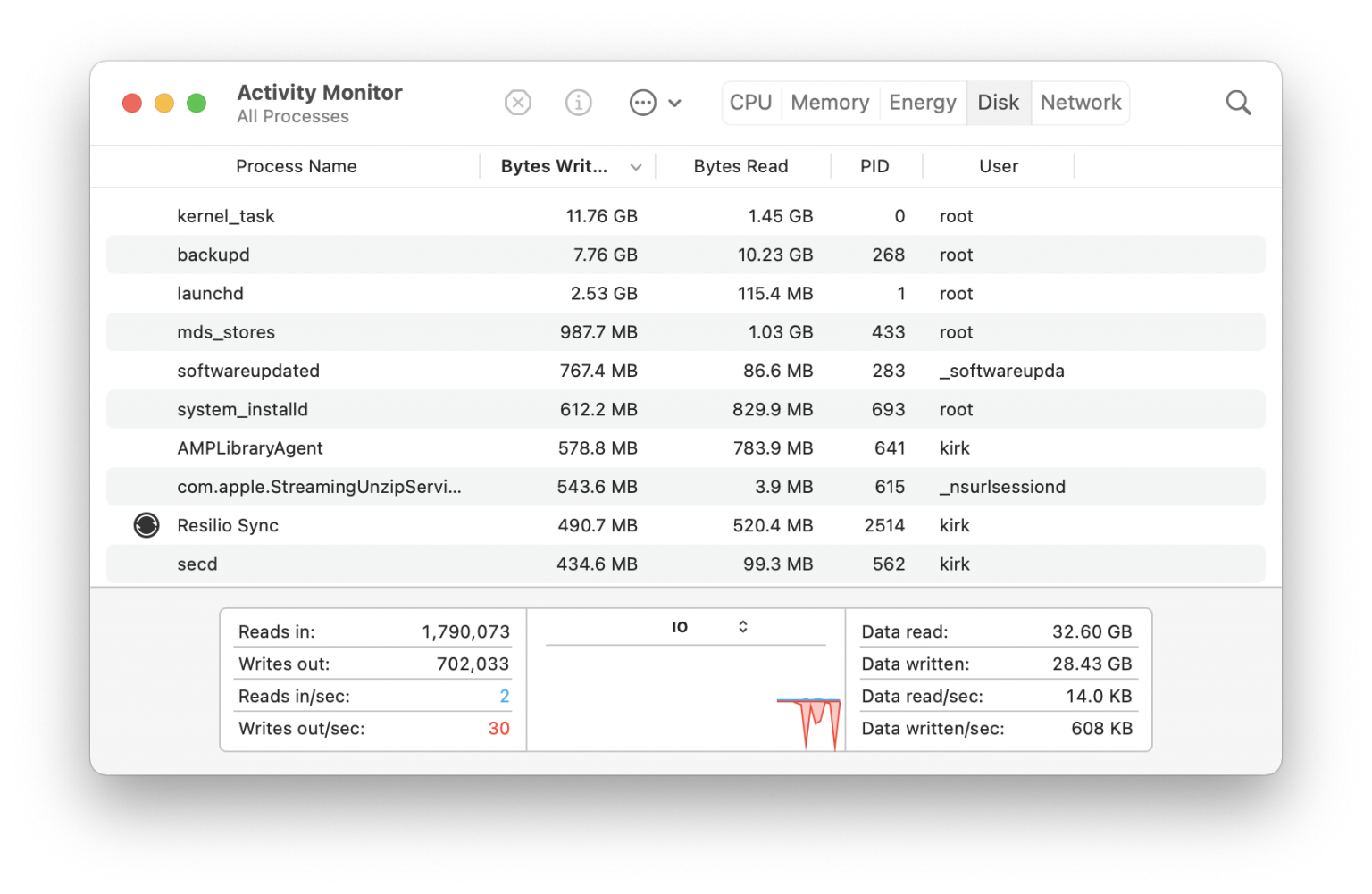Expand the chevron beside the ellipsis button

[x=675, y=103]
